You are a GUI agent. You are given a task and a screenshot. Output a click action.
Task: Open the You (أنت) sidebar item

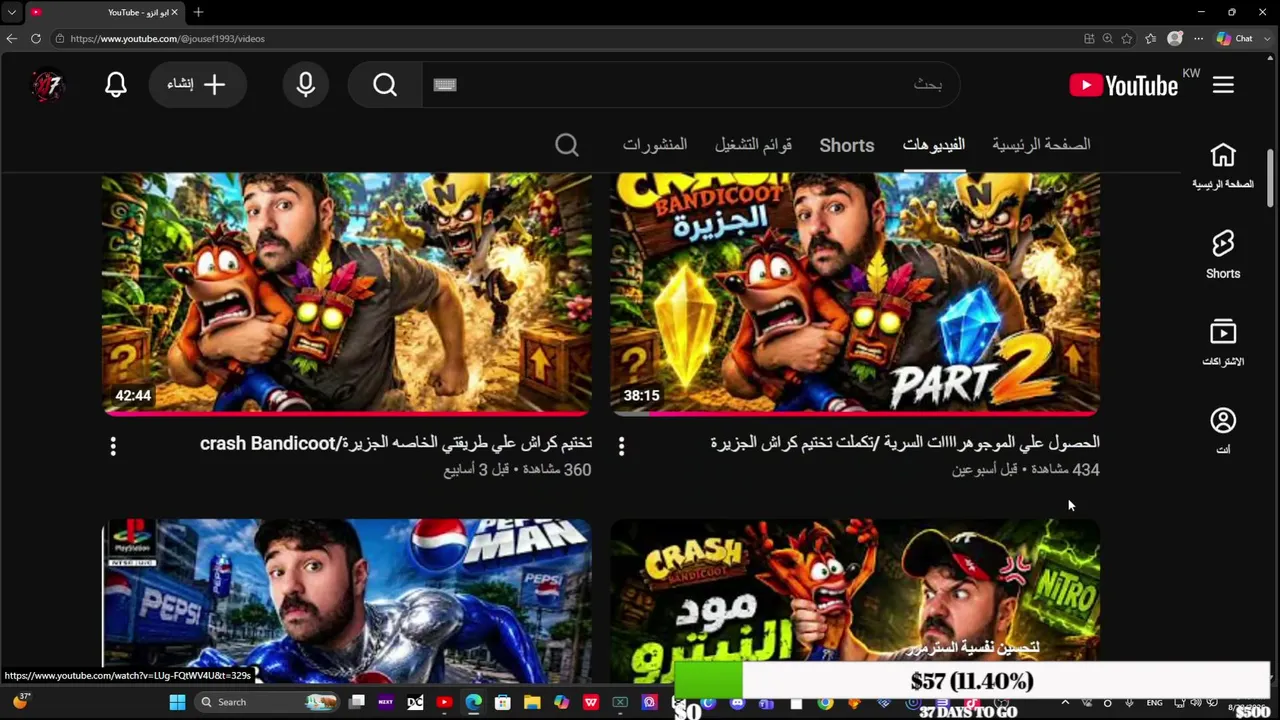(x=1223, y=431)
